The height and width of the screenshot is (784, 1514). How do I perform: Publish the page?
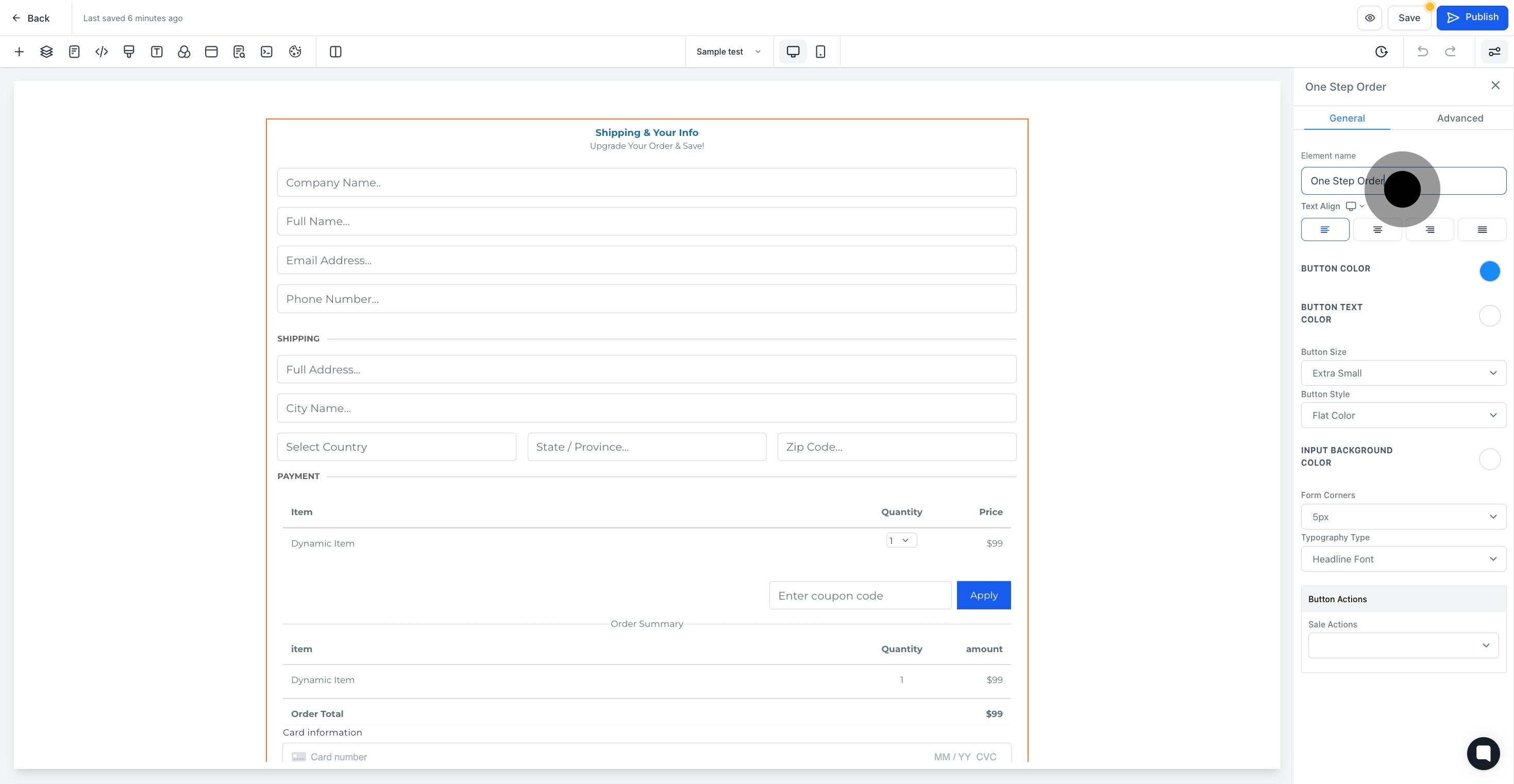(x=1472, y=18)
